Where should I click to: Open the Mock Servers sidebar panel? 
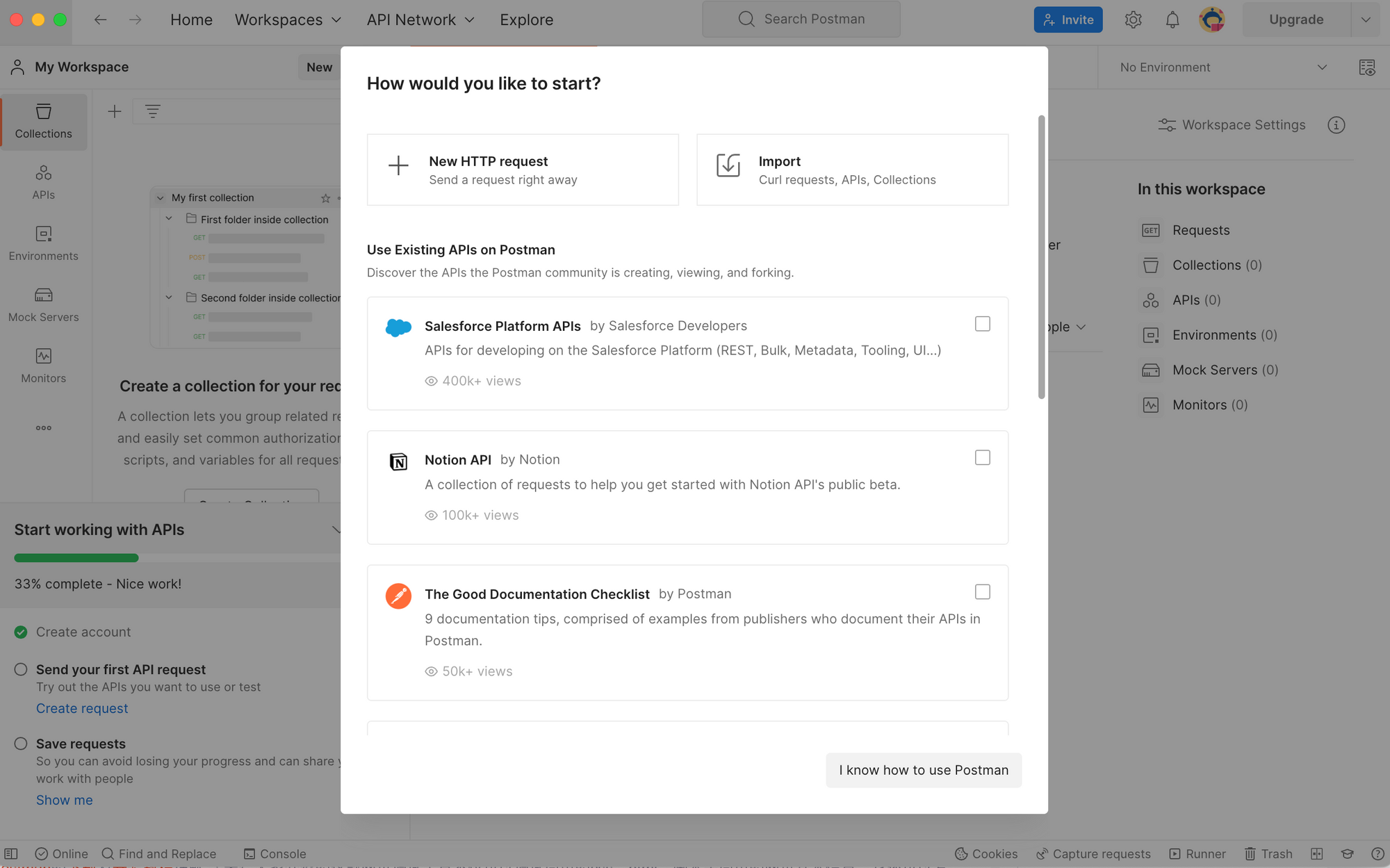[43, 304]
